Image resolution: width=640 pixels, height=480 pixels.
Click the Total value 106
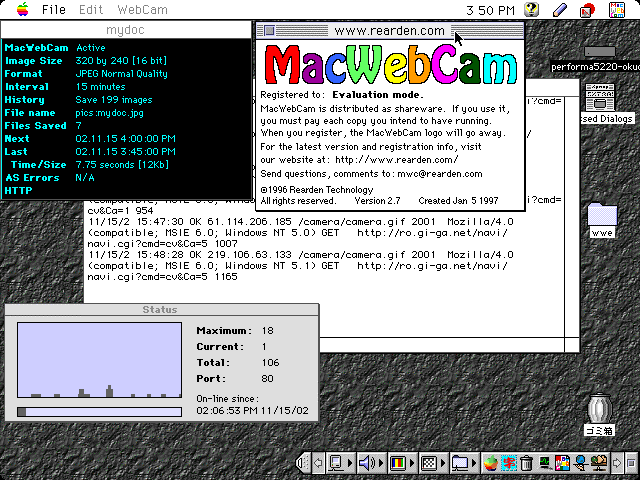pyautogui.click(x=270, y=362)
